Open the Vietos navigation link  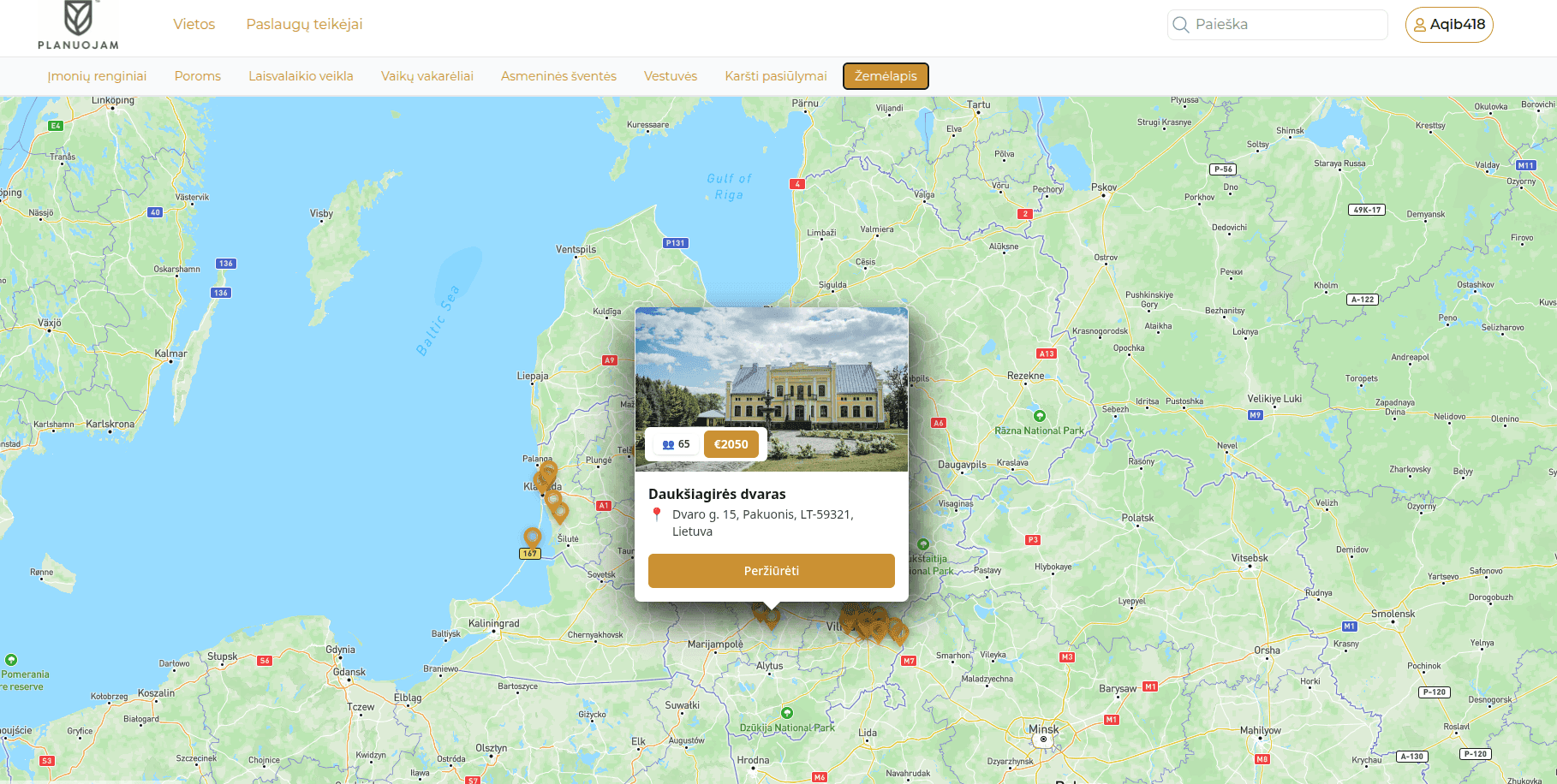[194, 24]
